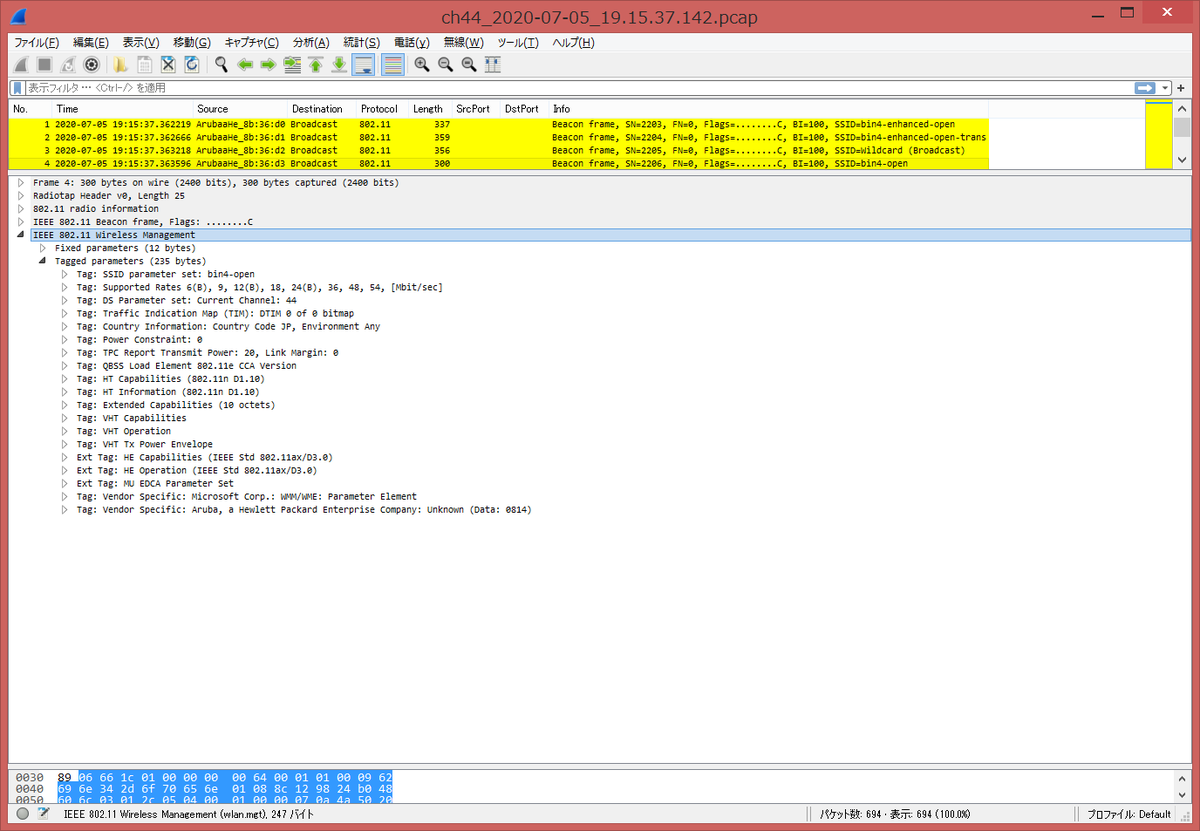
Task: Apply display filter arrow button
Action: pos(1145,88)
